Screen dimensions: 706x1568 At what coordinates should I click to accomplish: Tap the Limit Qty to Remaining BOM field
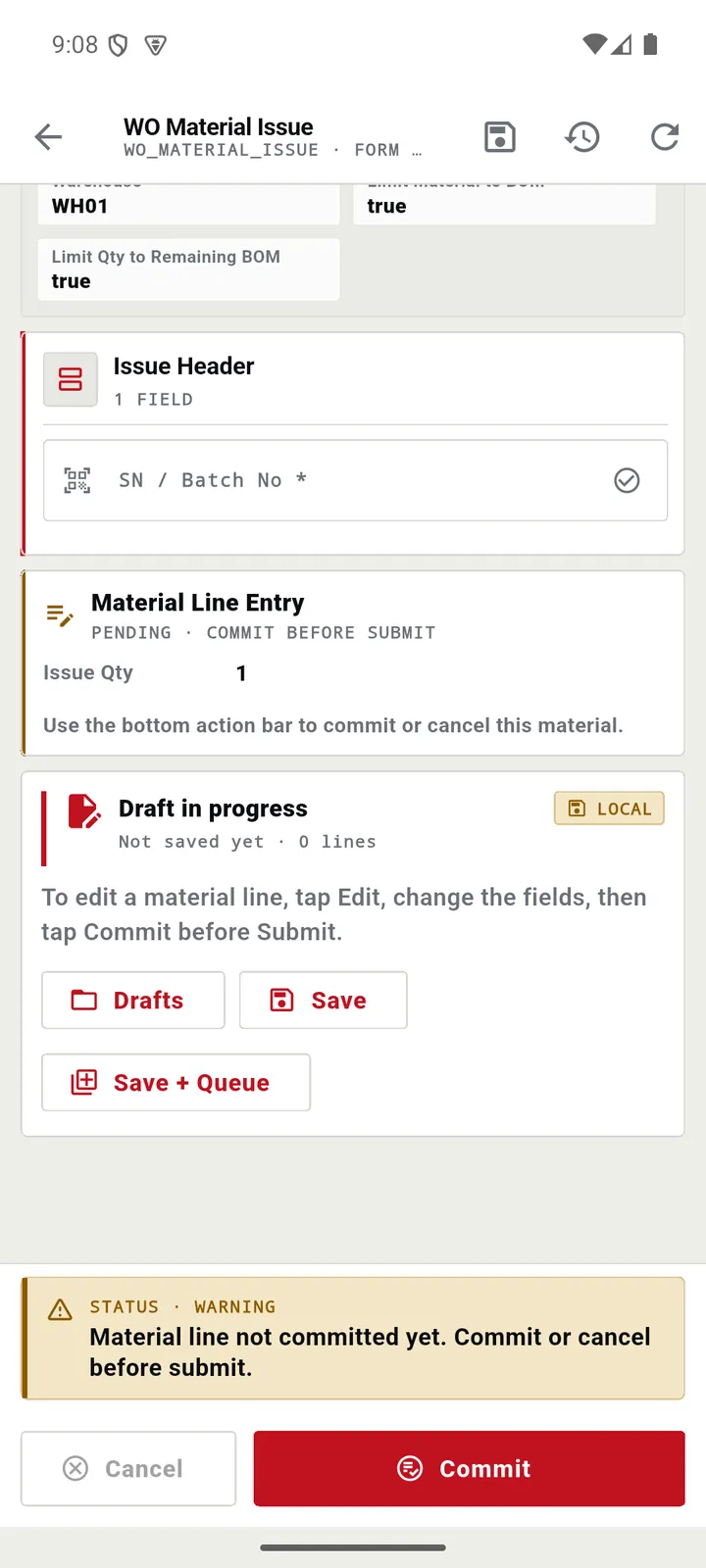click(x=189, y=269)
